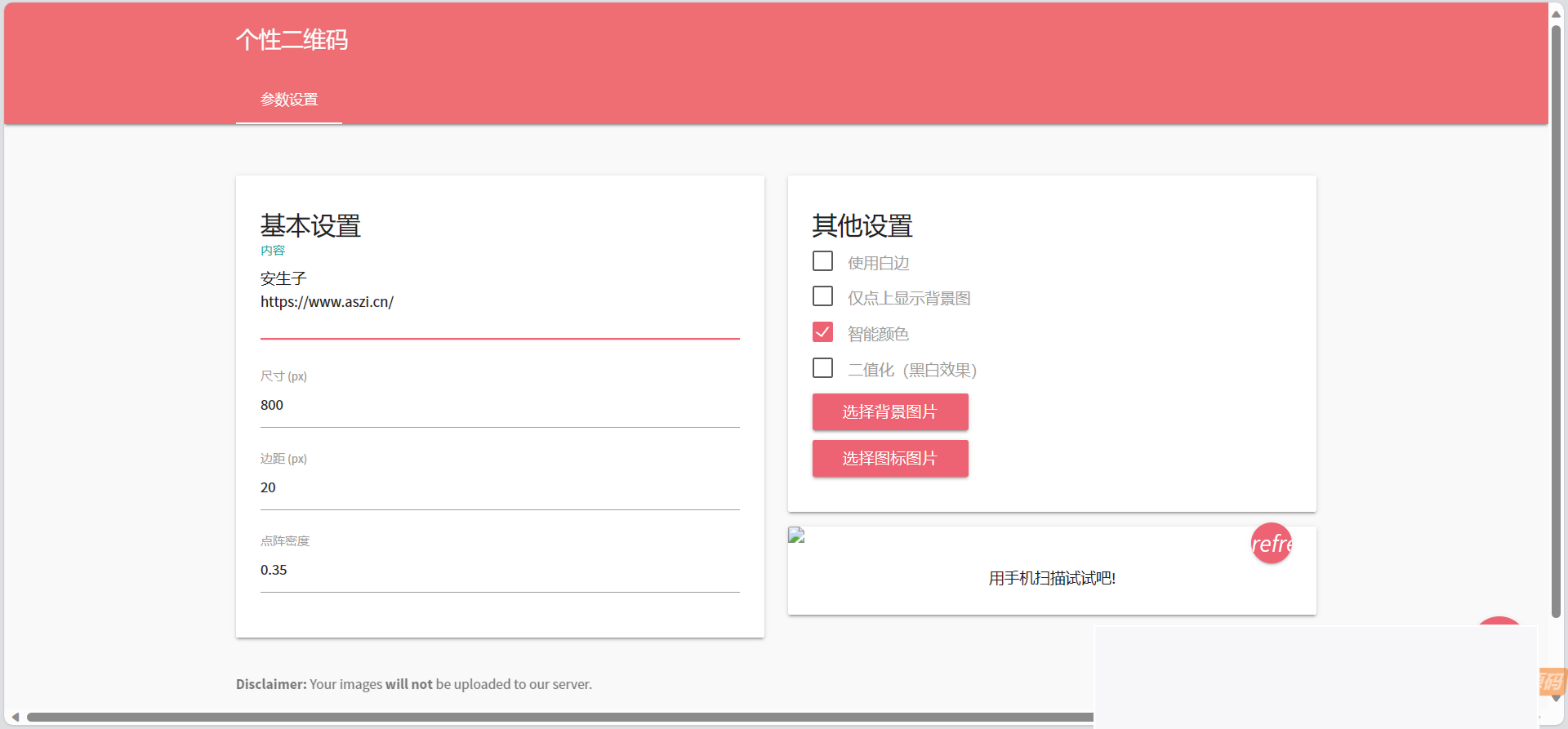Click the broken QR preview image icon
Image resolution: width=1568 pixels, height=729 pixels.
pyautogui.click(x=797, y=536)
